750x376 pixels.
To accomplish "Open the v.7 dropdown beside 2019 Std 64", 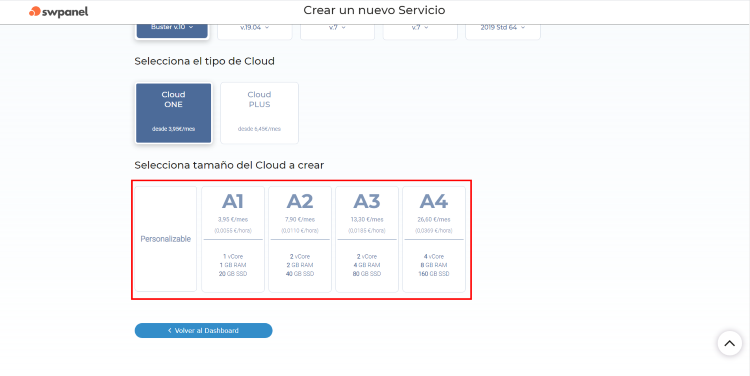I will pyautogui.click(x=420, y=29).
